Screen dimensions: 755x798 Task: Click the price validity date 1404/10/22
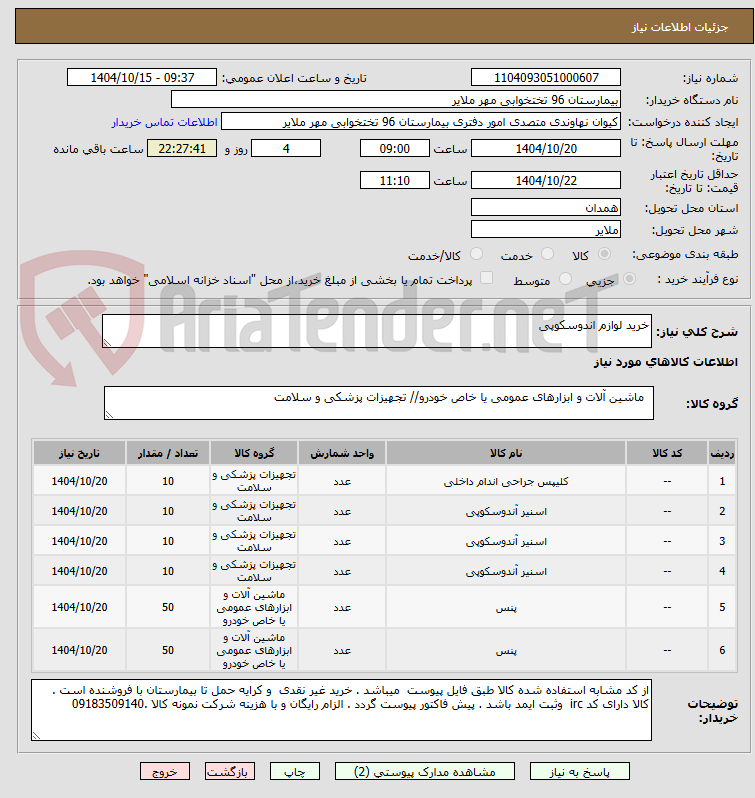point(546,181)
